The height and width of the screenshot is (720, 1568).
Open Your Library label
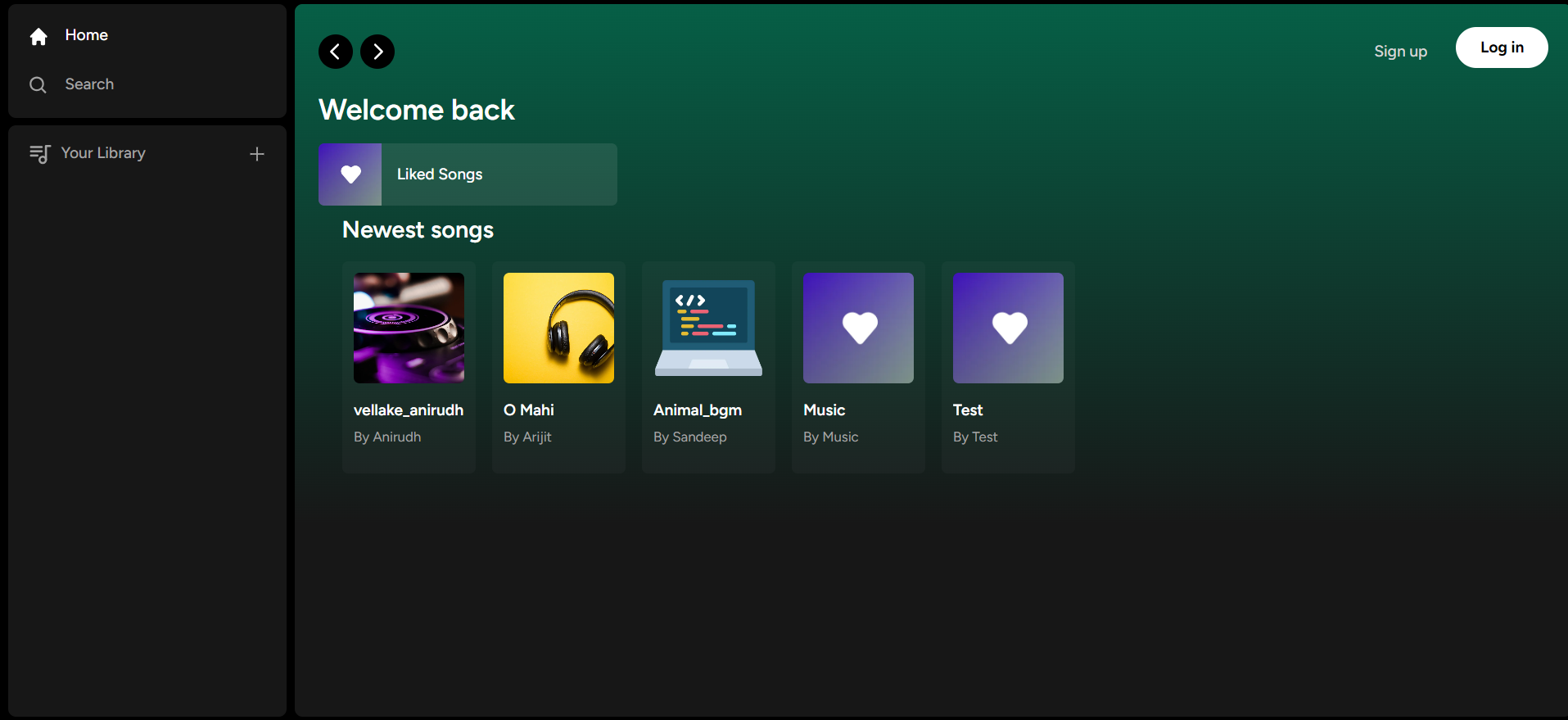[x=103, y=153]
